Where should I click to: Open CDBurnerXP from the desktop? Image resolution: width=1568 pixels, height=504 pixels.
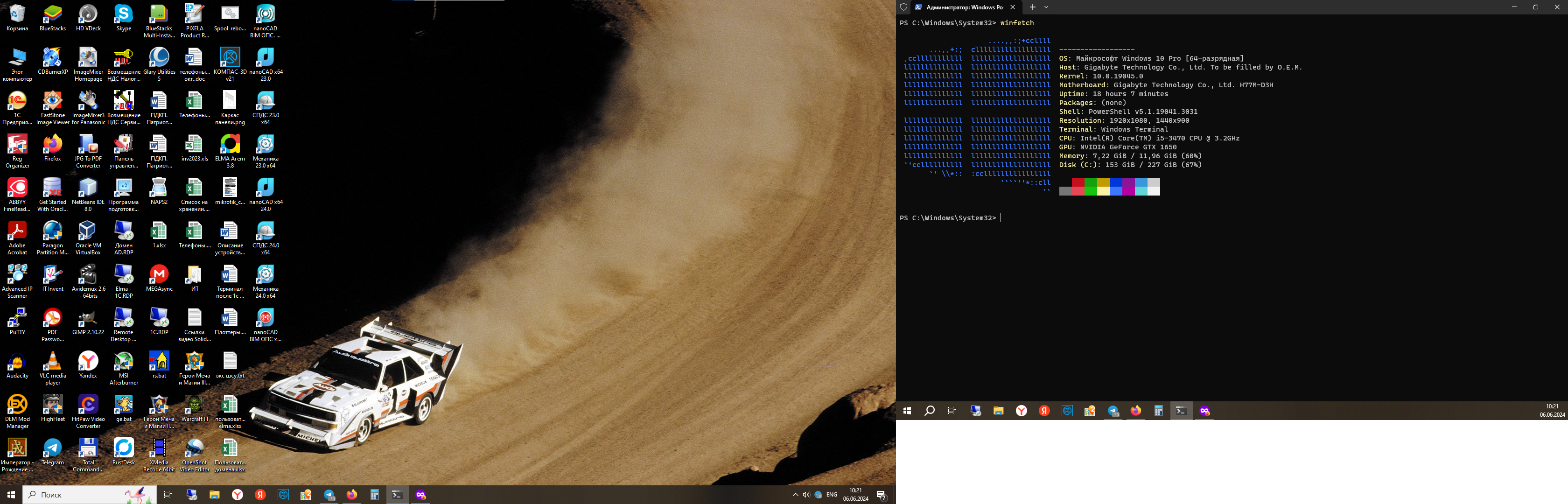[52, 62]
